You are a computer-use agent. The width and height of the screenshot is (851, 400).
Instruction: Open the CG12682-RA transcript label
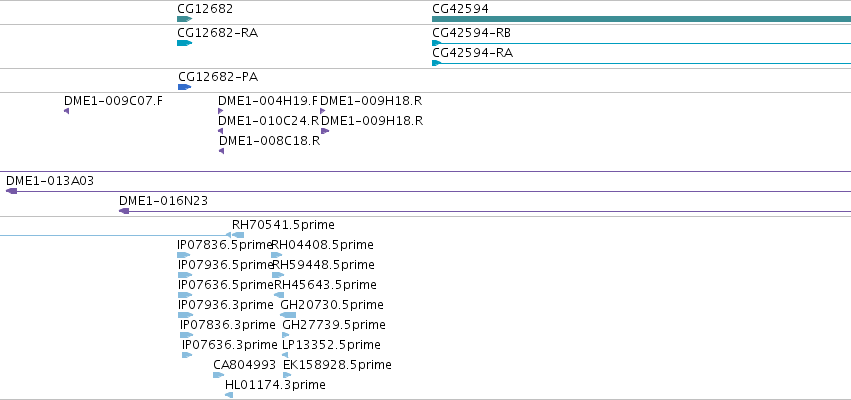coord(218,33)
